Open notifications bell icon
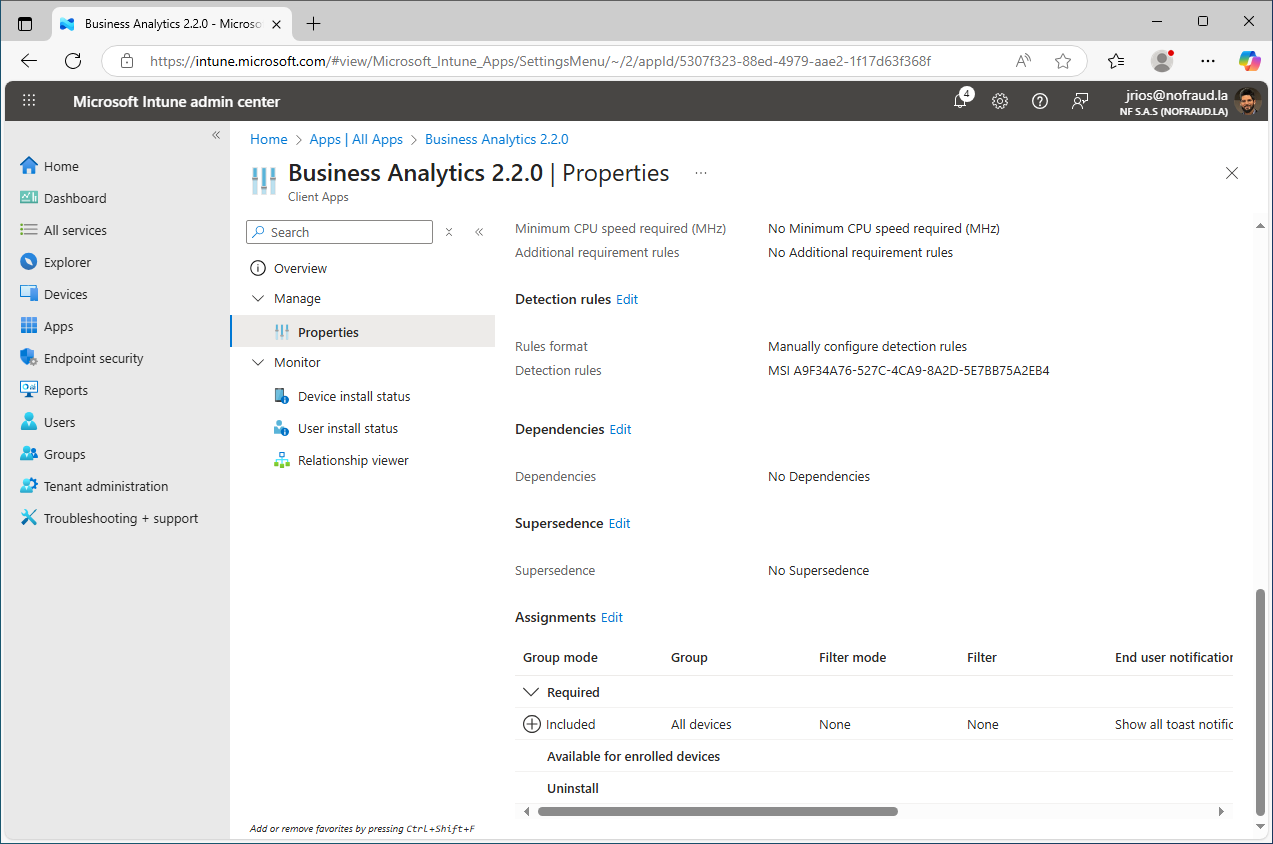1273x844 pixels. (x=960, y=101)
